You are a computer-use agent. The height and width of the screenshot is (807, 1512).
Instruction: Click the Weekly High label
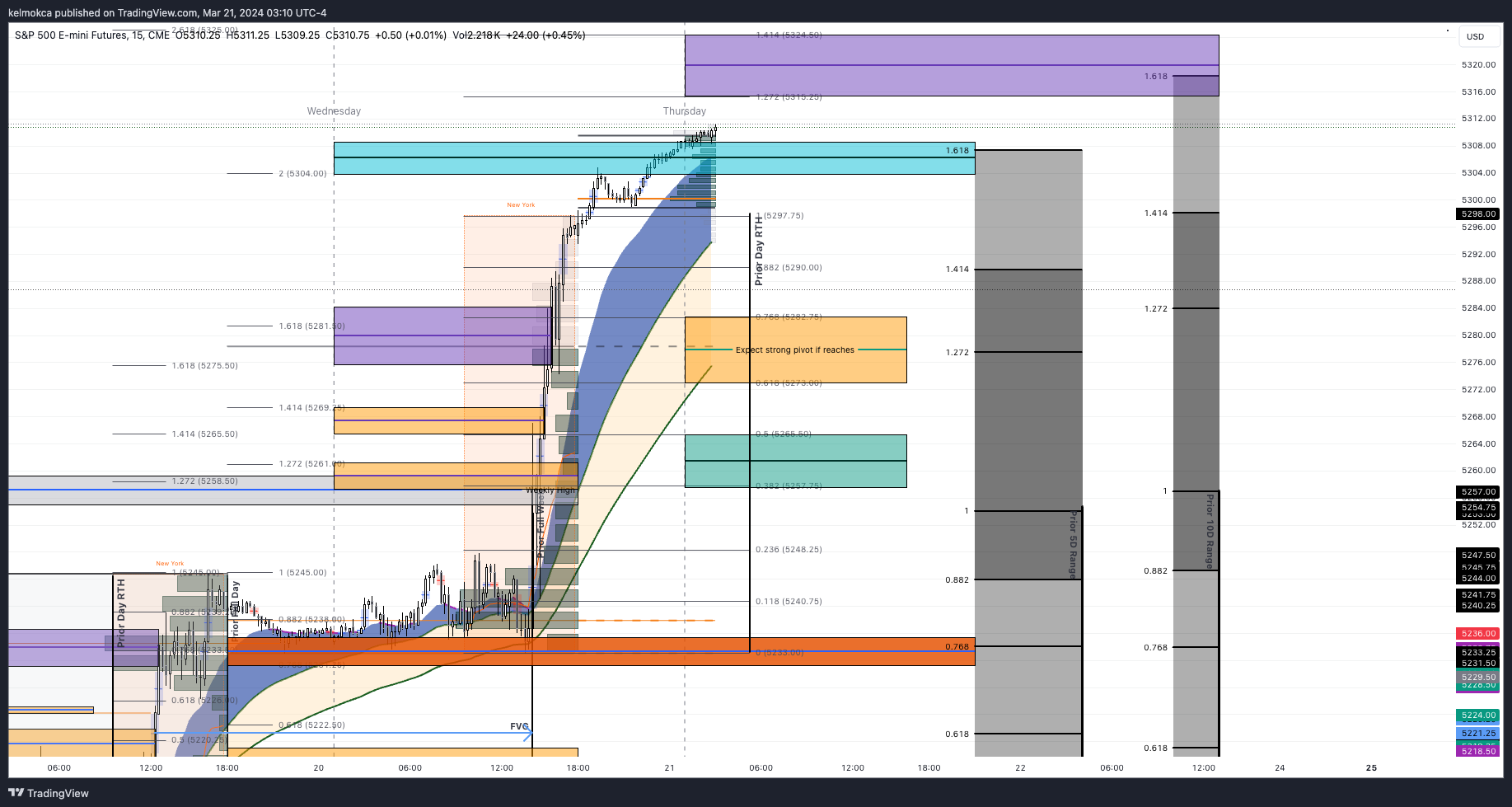point(550,490)
